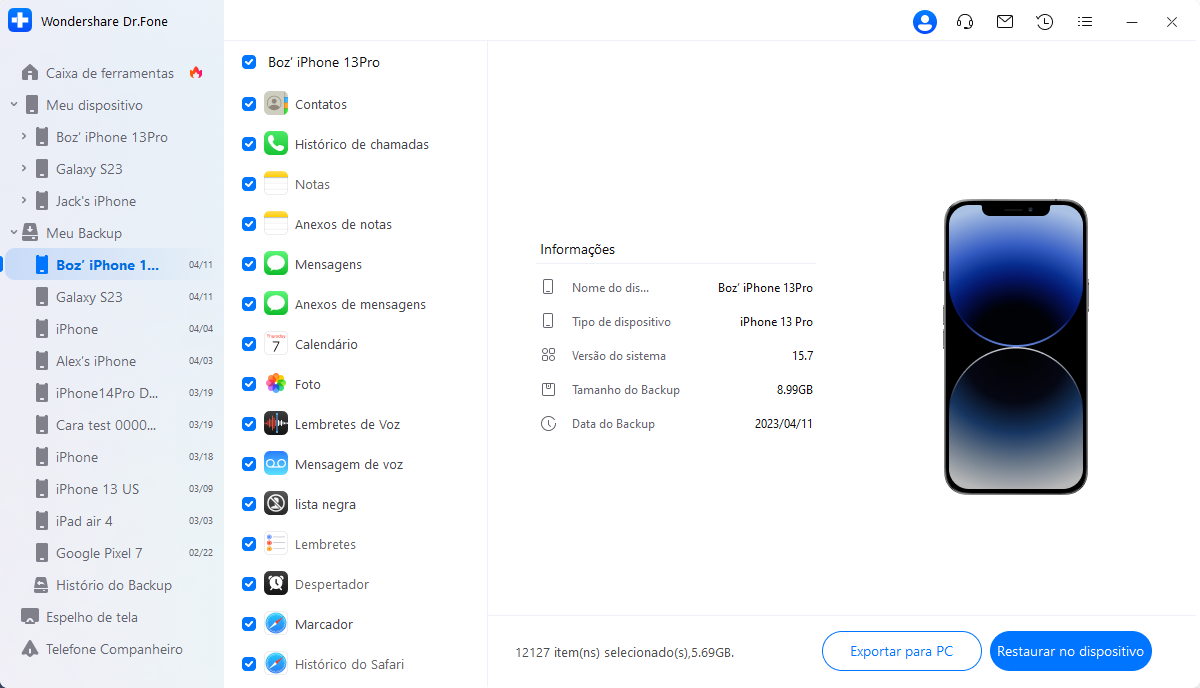Toggle the Marcador checkbox
Viewport: 1200px width, 688px height.
(x=249, y=624)
